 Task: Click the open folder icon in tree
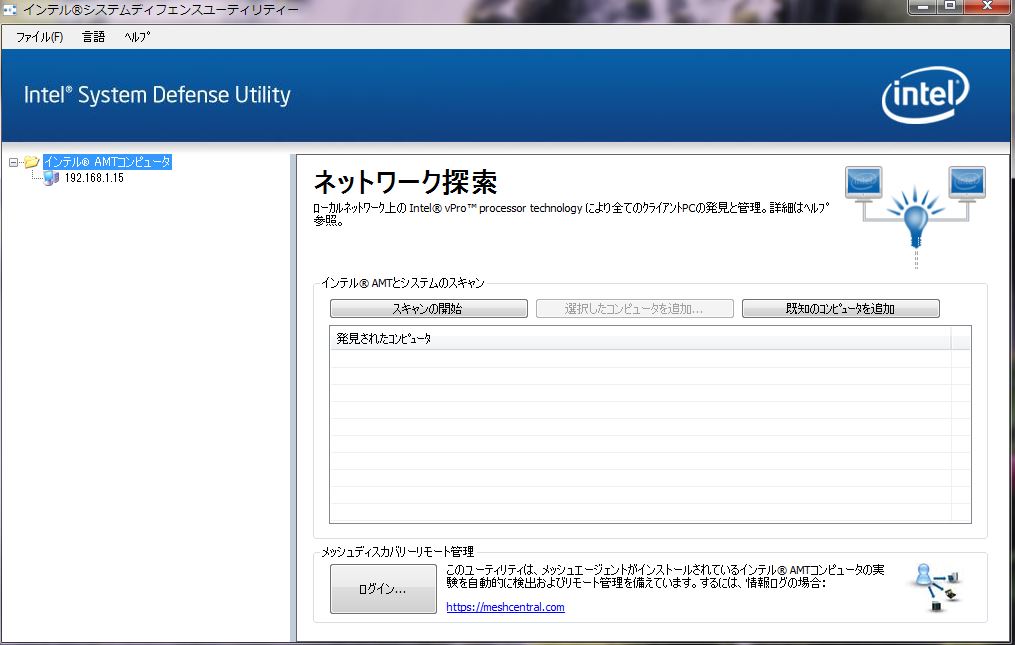click(x=31, y=162)
